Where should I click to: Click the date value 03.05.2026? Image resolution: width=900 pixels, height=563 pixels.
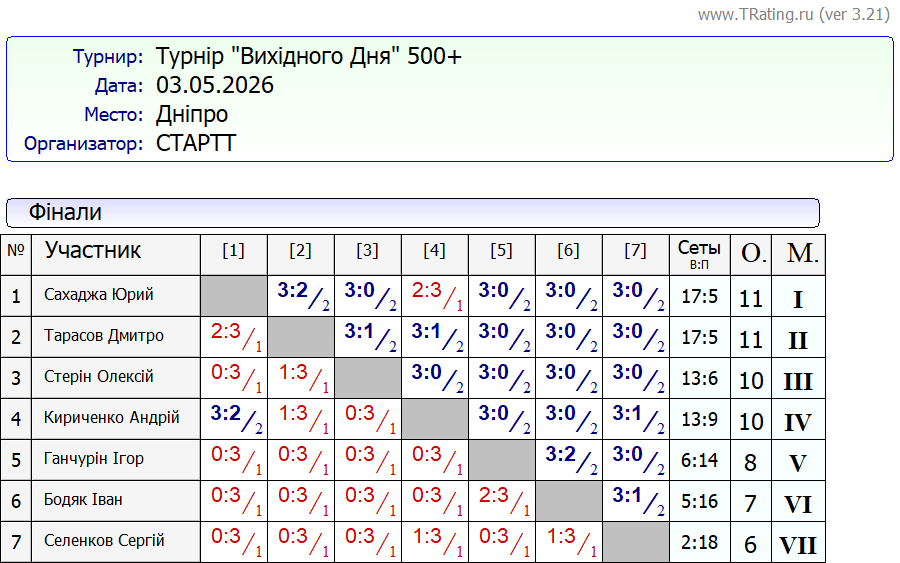click(215, 85)
